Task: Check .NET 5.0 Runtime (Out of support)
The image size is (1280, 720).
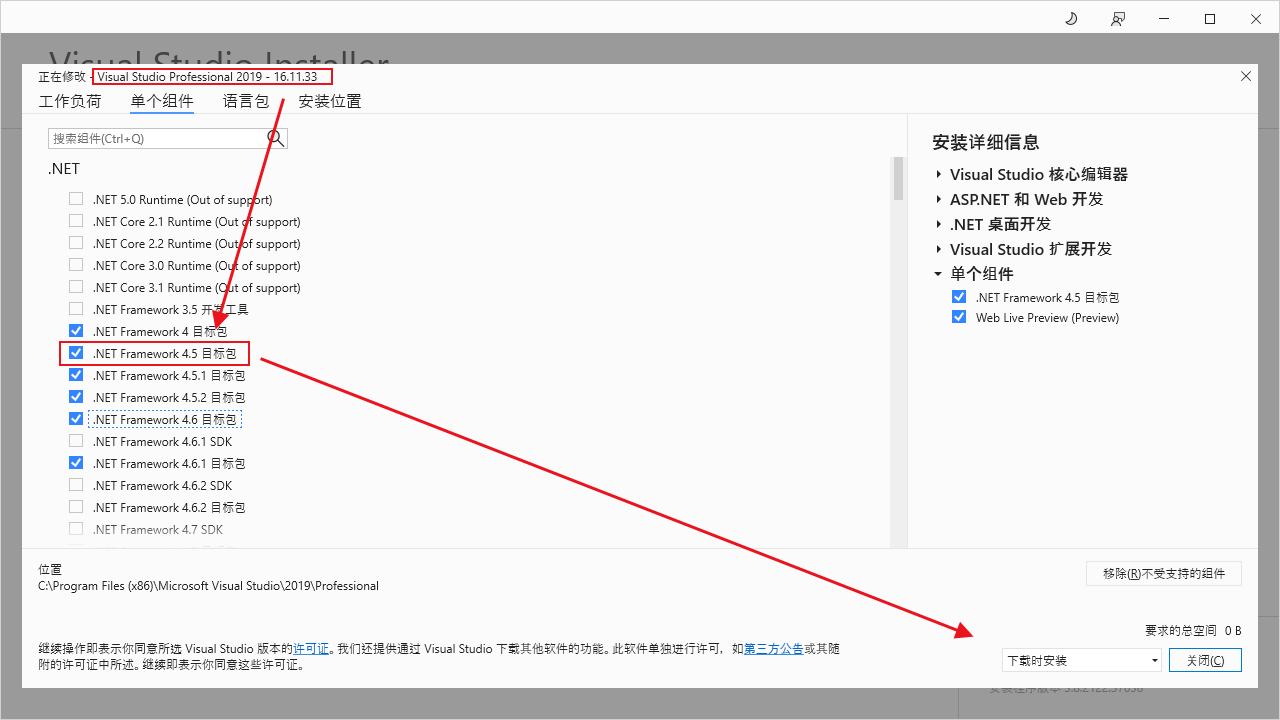Action: 76,199
